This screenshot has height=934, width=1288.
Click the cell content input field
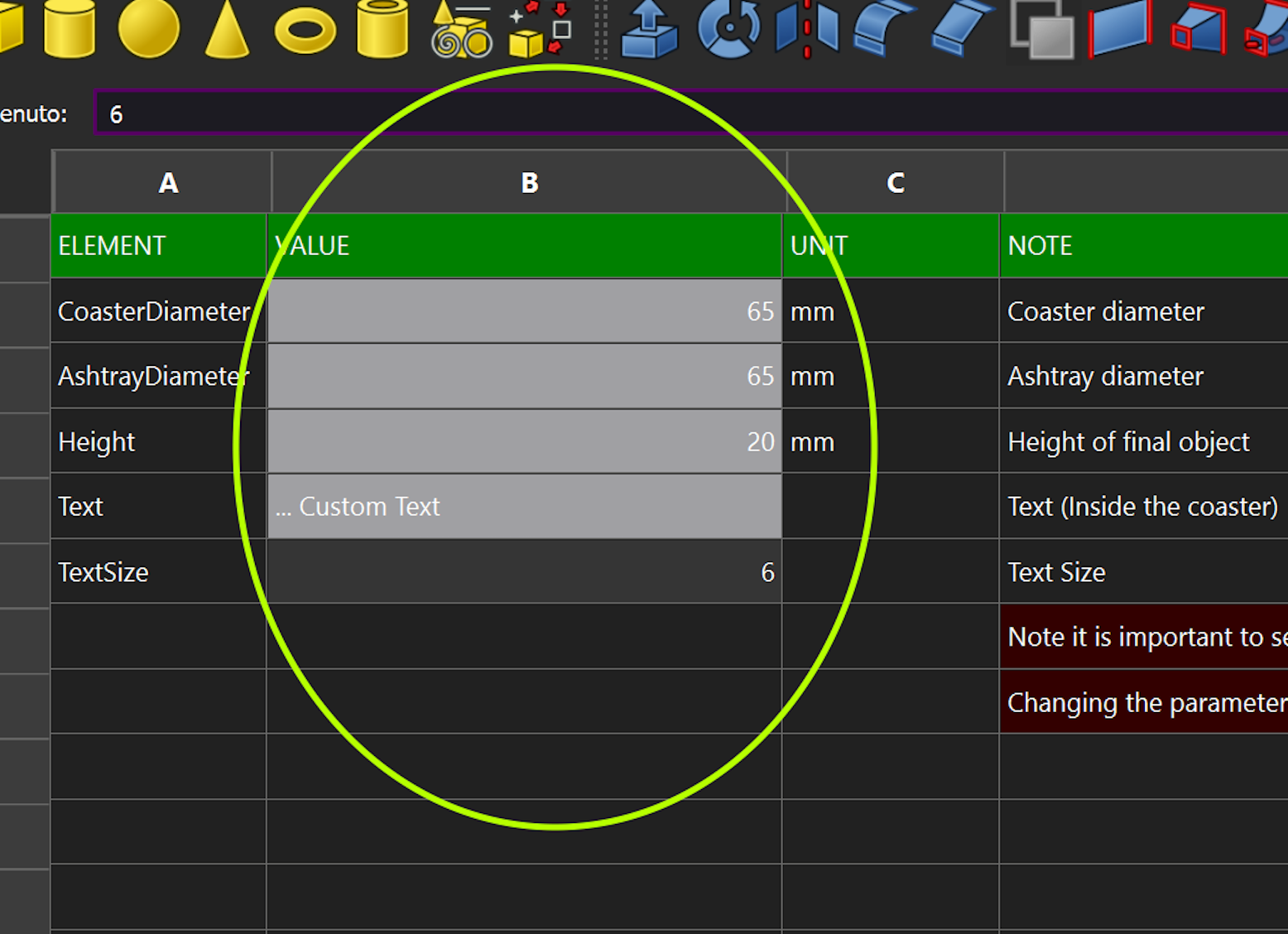click(691, 113)
